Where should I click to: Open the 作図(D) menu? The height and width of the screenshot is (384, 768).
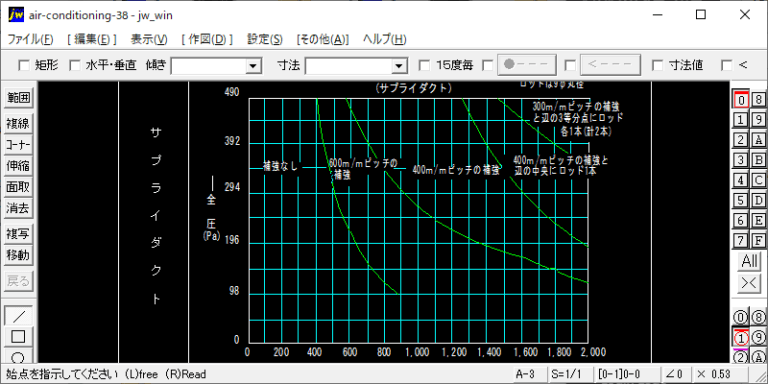pos(207,39)
